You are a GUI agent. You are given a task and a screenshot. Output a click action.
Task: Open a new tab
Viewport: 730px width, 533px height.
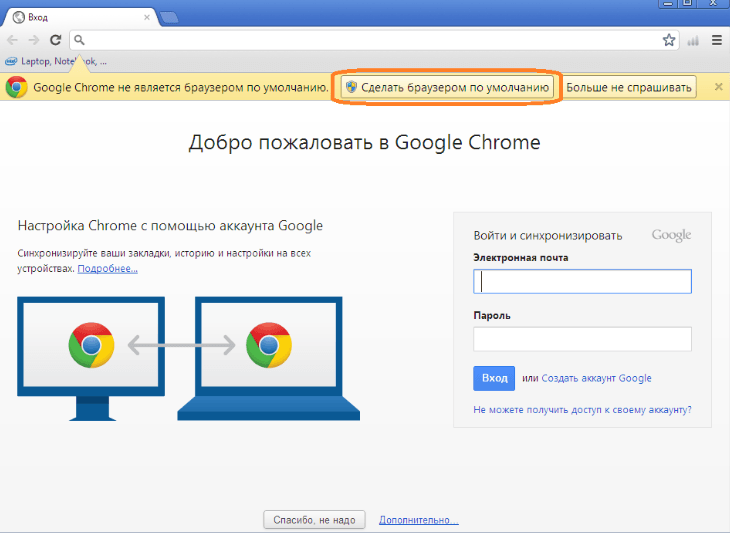pos(169,18)
